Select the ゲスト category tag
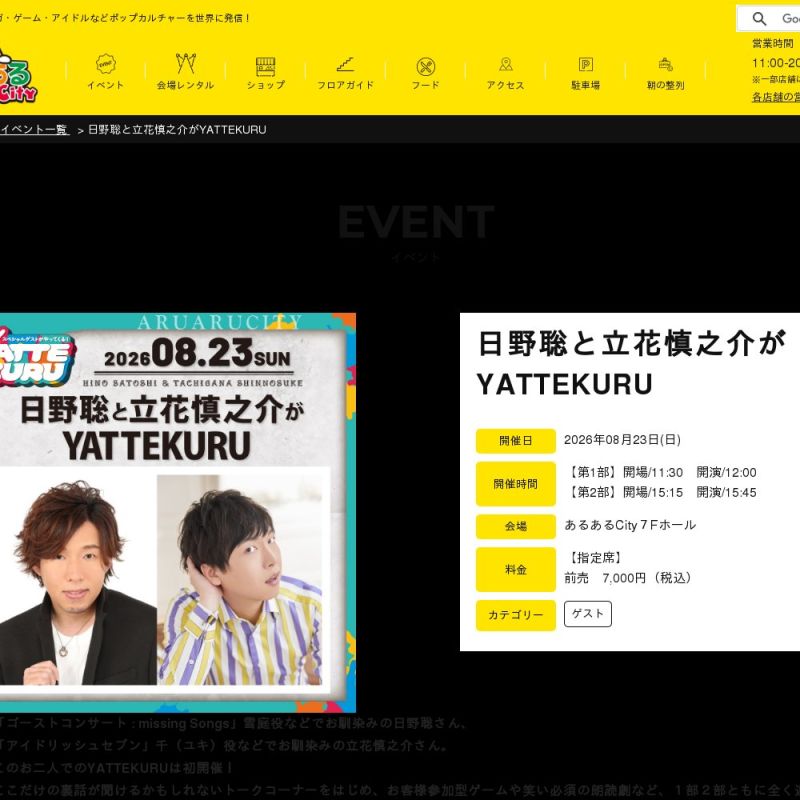 pos(588,614)
